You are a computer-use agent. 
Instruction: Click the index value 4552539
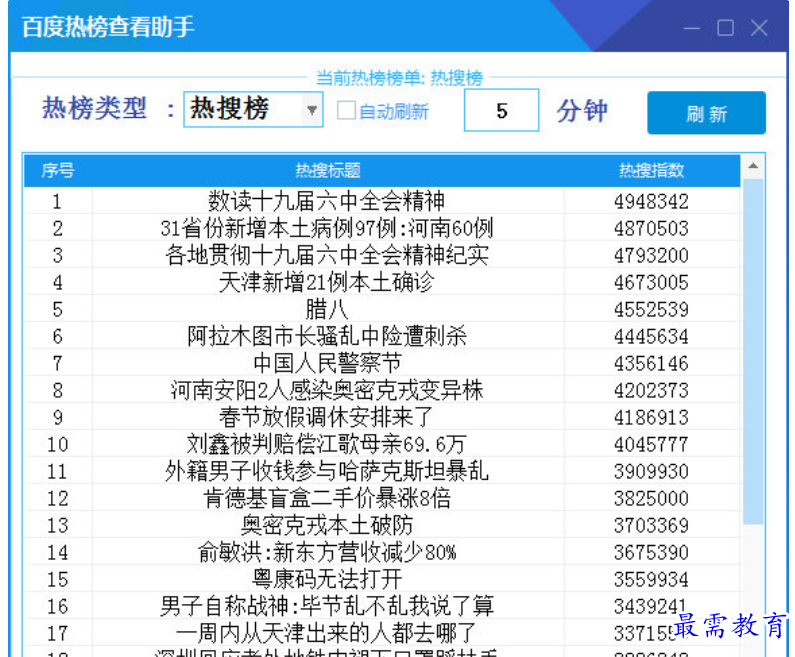tap(652, 310)
